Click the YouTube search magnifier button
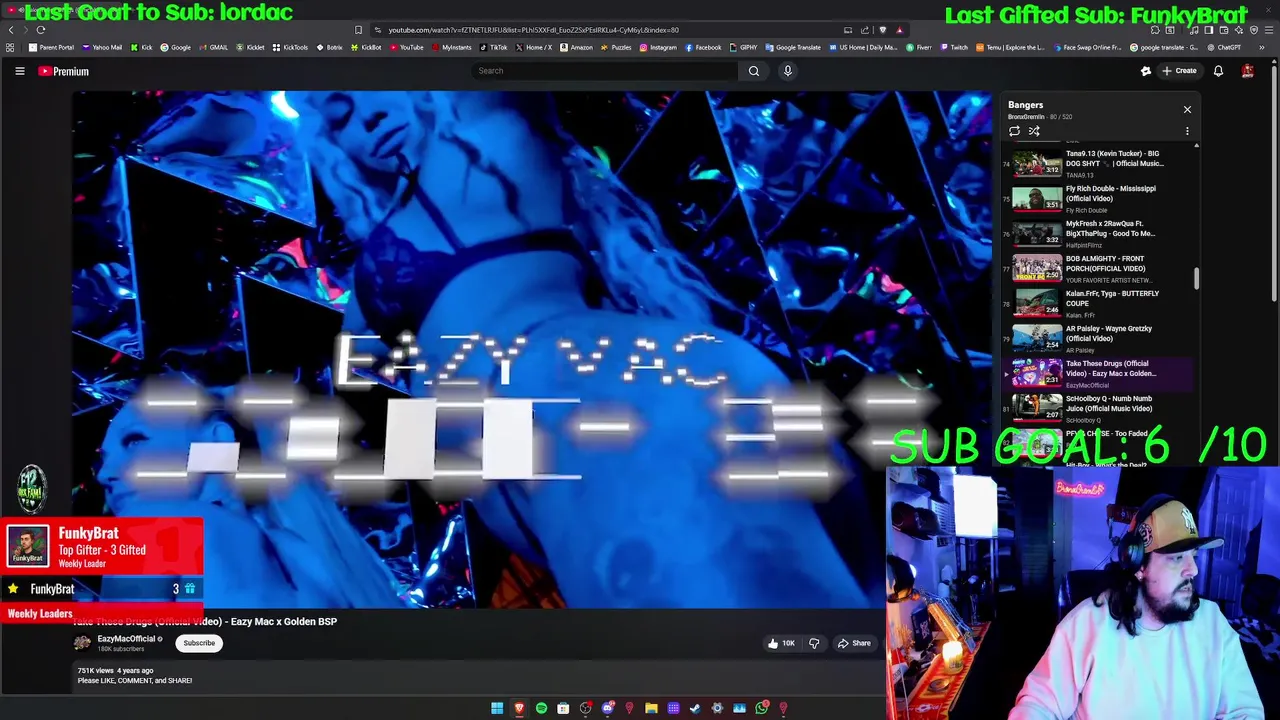This screenshot has height=720, width=1280. pyautogui.click(x=754, y=71)
